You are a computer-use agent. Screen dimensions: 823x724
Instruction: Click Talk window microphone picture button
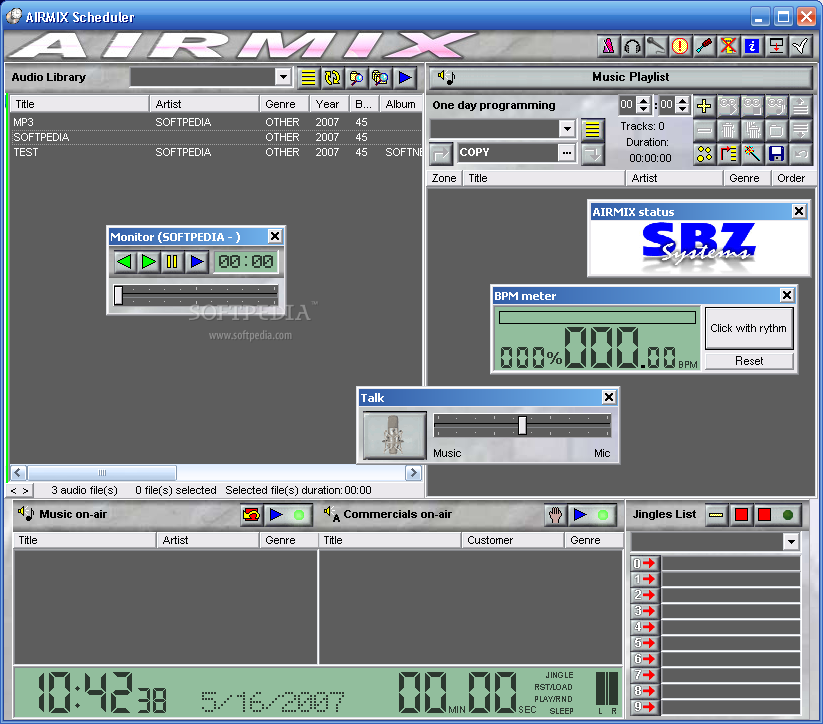[395, 435]
